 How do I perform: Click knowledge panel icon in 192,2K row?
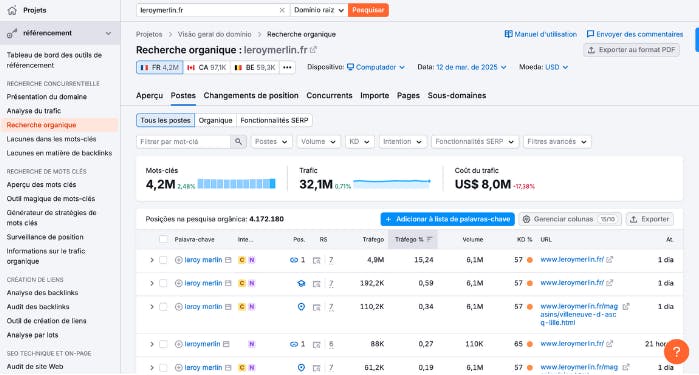coord(301,283)
